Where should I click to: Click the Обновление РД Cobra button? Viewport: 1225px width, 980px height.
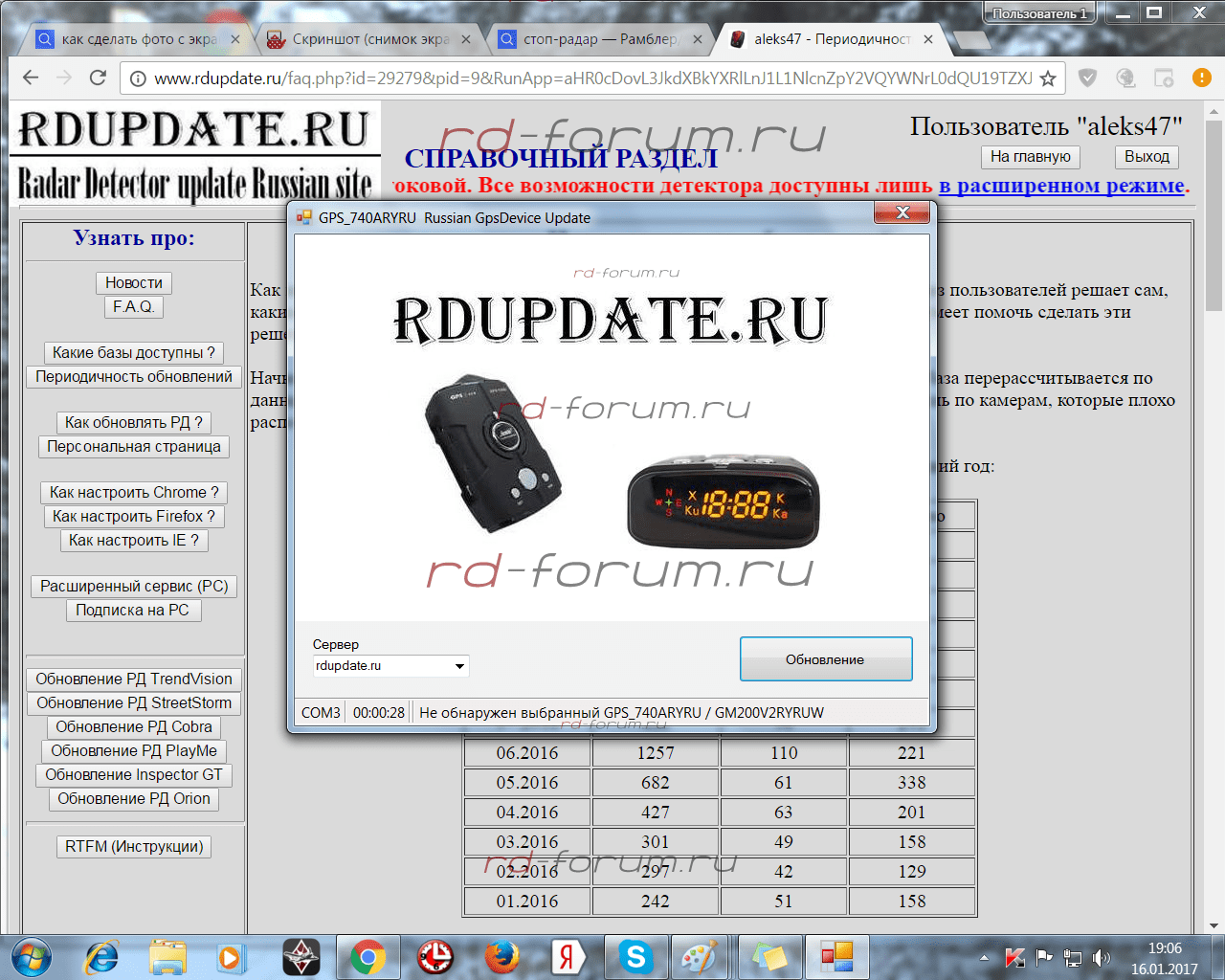(x=134, y=727)
